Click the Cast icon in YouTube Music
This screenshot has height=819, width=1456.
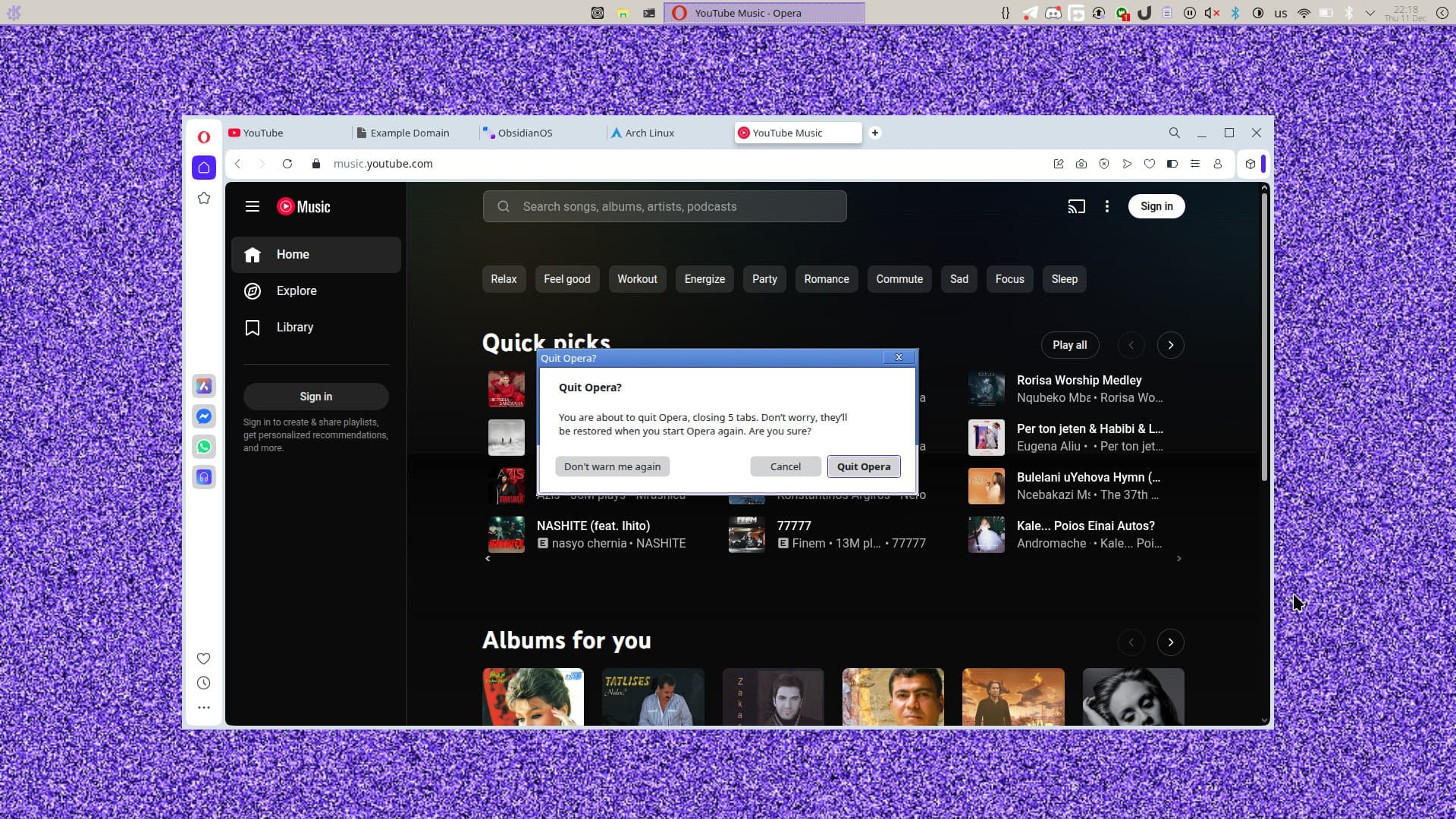pyautogui.click(x=1076, y=206)
